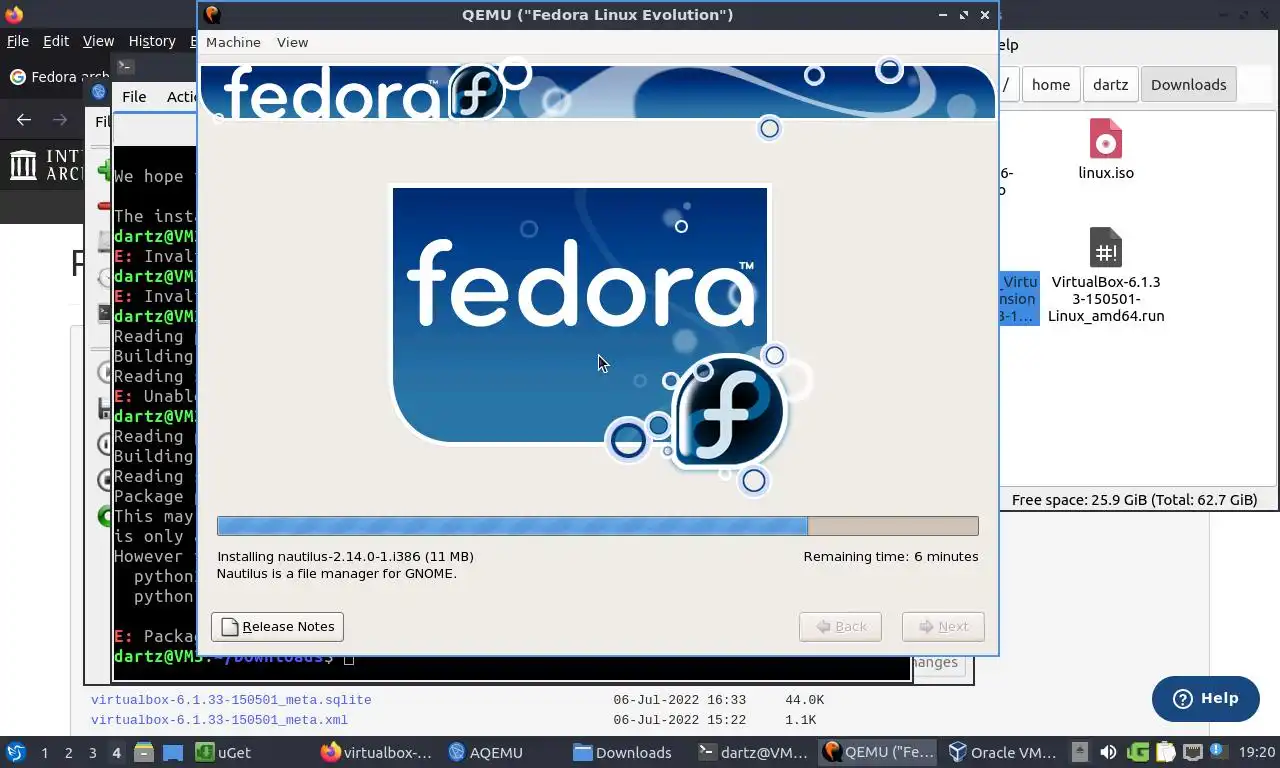1280x768 pixels.
Task: Open Firefox View menu
Action: coord(98,41)
